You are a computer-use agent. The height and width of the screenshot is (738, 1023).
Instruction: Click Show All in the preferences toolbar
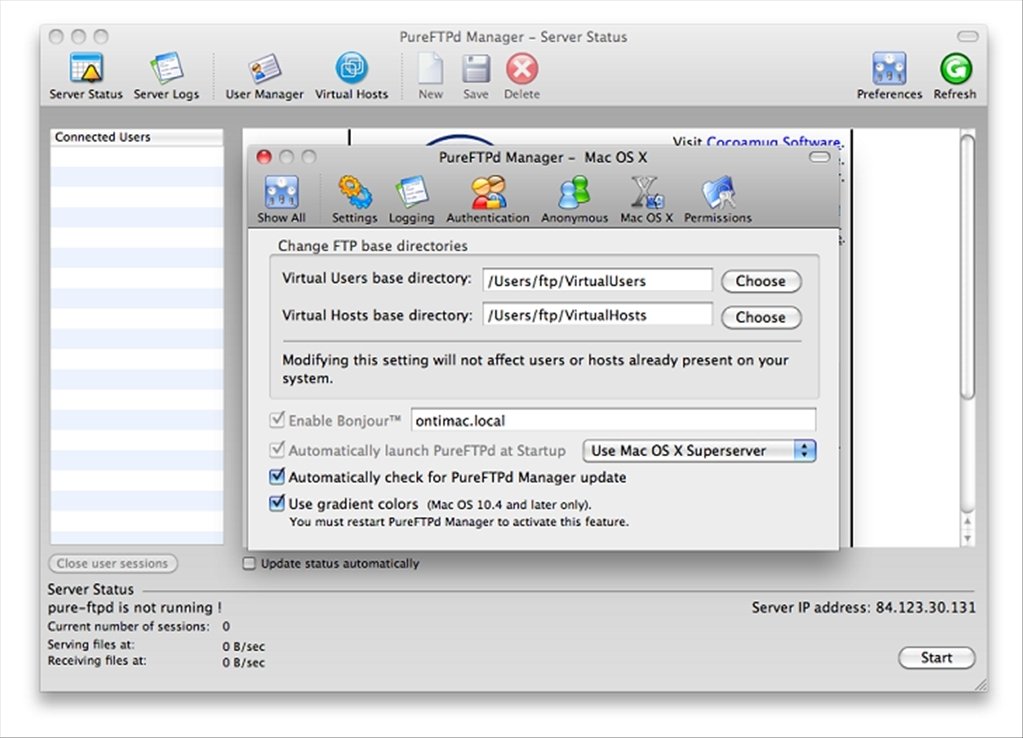pos(281,200)
